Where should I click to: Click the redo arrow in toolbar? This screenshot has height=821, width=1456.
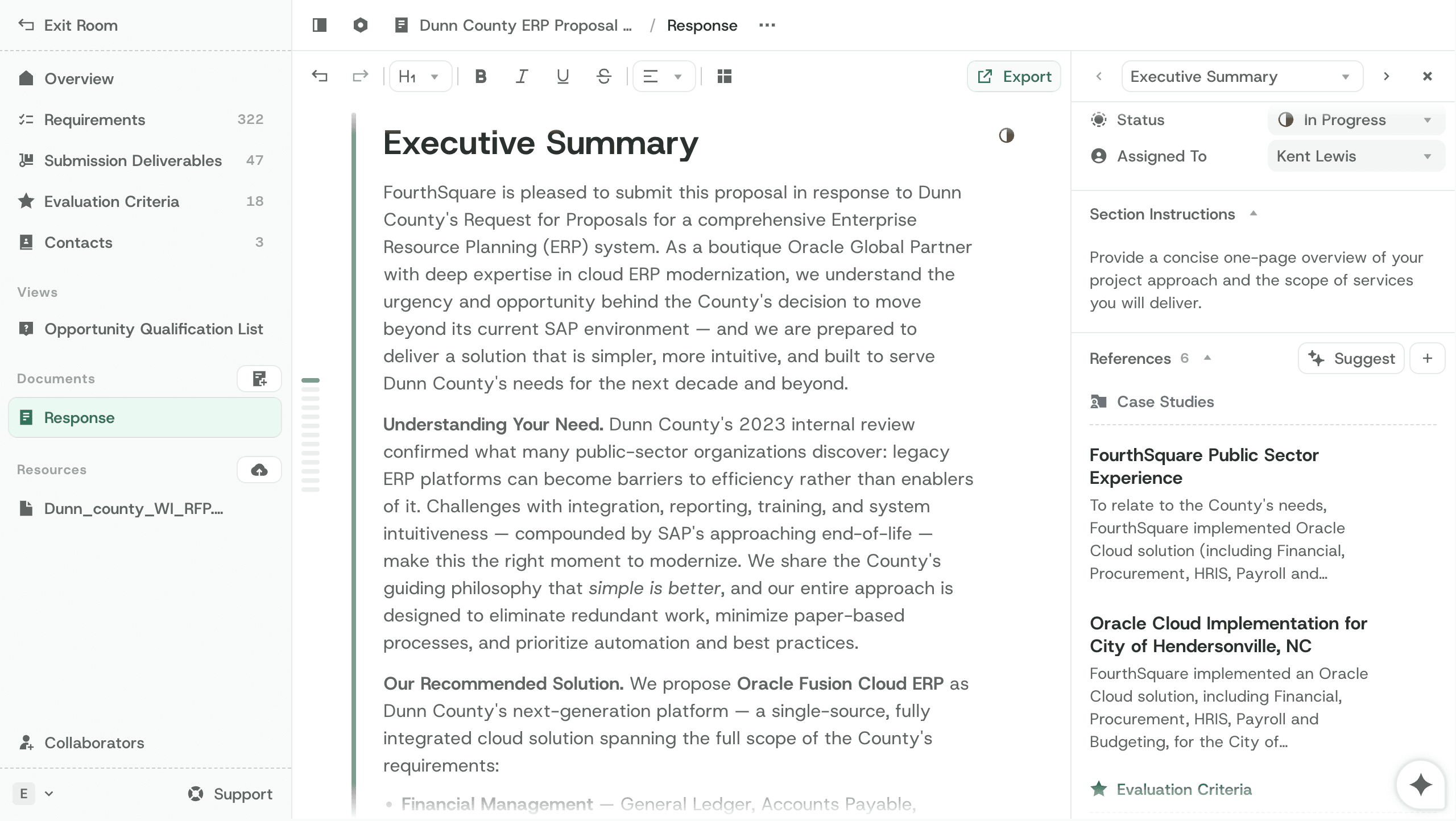[361, 76]
